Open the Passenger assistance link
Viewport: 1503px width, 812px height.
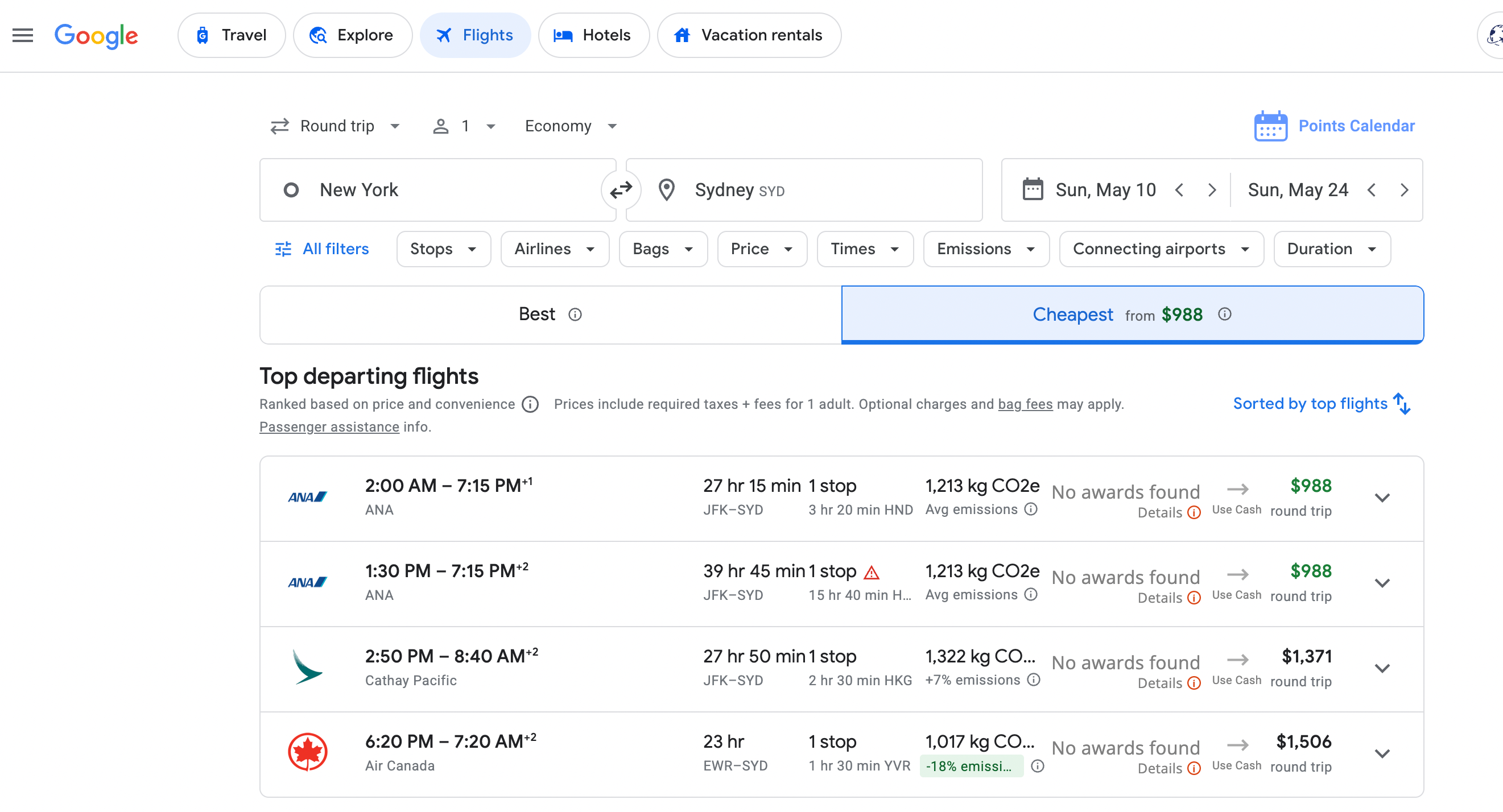[x=329, y=427]
